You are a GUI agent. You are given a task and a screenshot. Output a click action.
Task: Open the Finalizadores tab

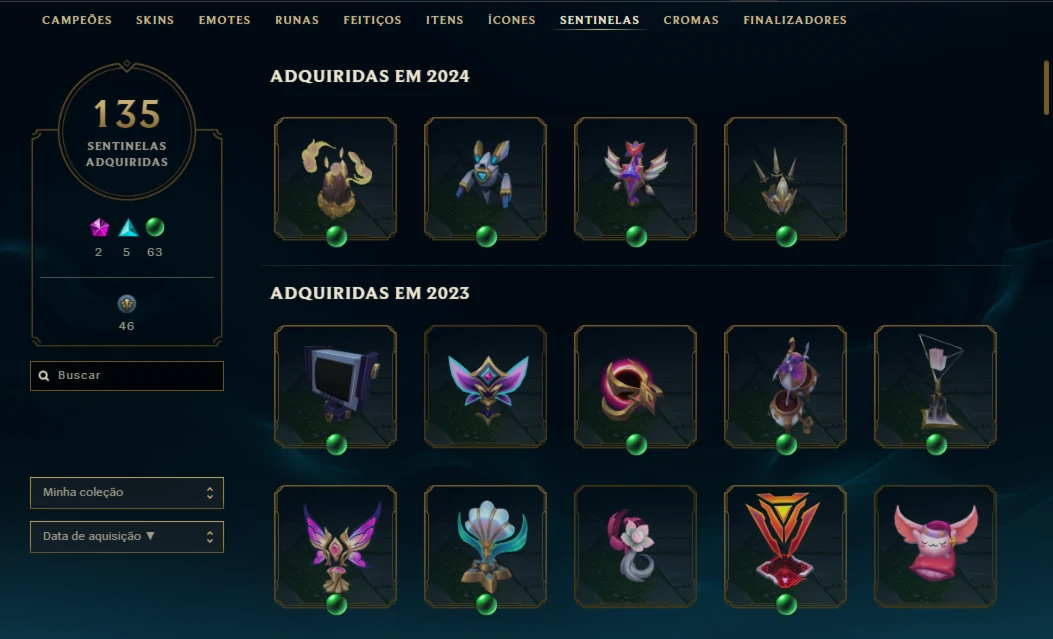click(795, 20)
